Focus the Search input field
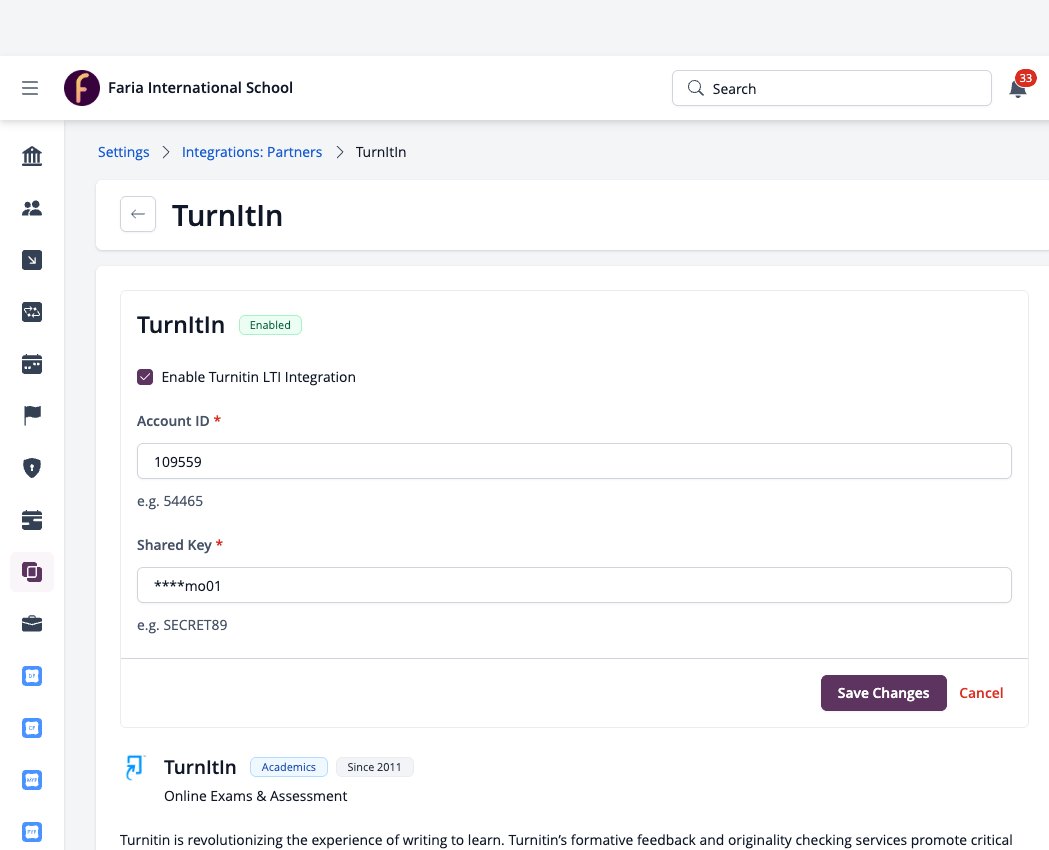 coord(832,88)
